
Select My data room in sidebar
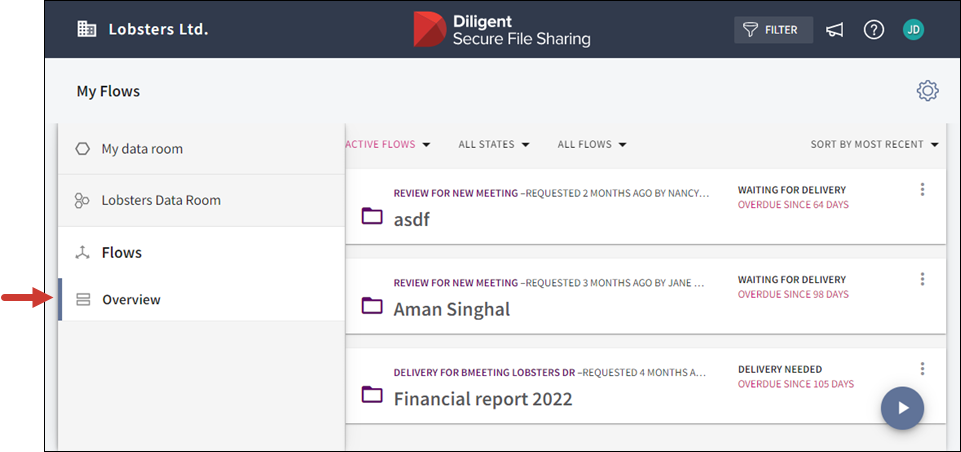coord(142,149)
